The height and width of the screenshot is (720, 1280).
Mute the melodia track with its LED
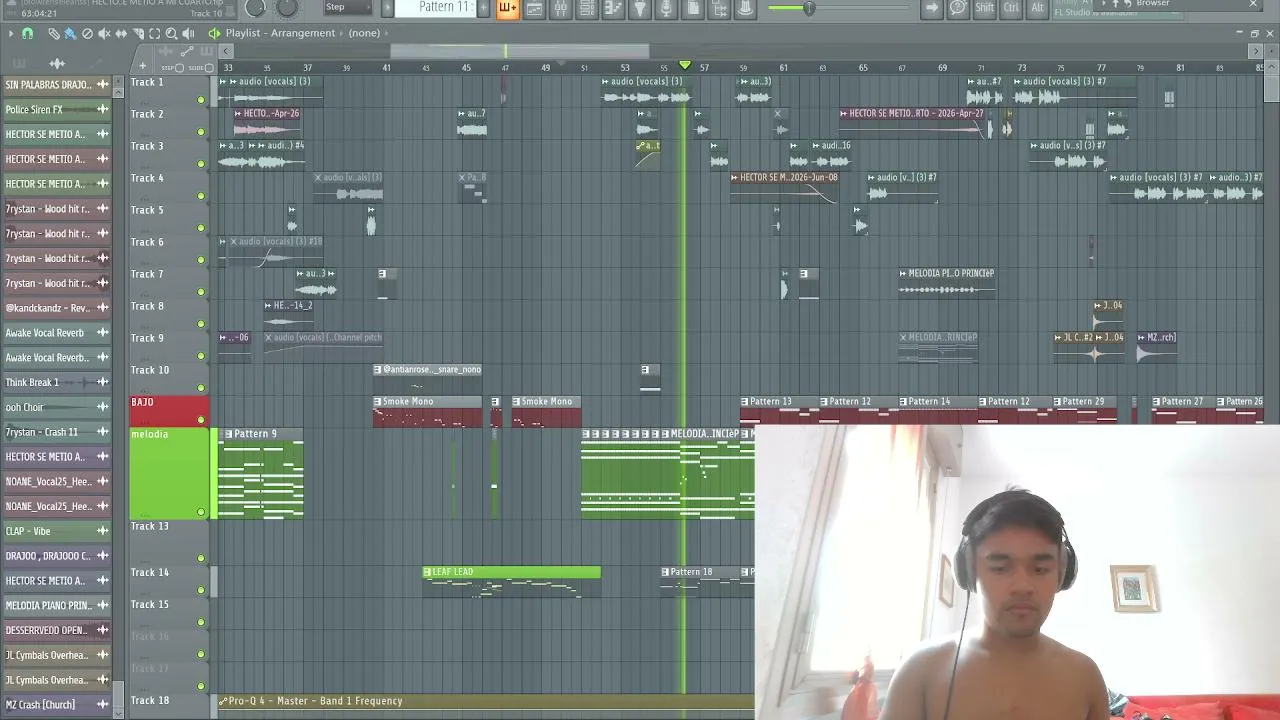click(201, 512)
